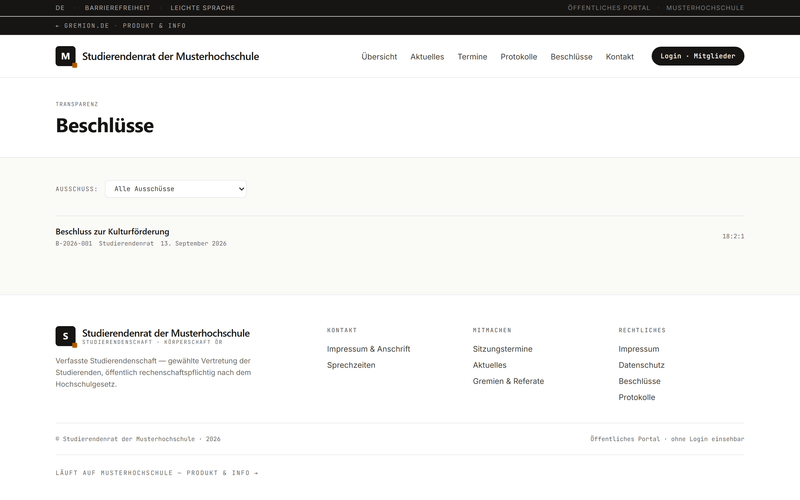Click the Beschlüsse page heading

pos(105,126)
